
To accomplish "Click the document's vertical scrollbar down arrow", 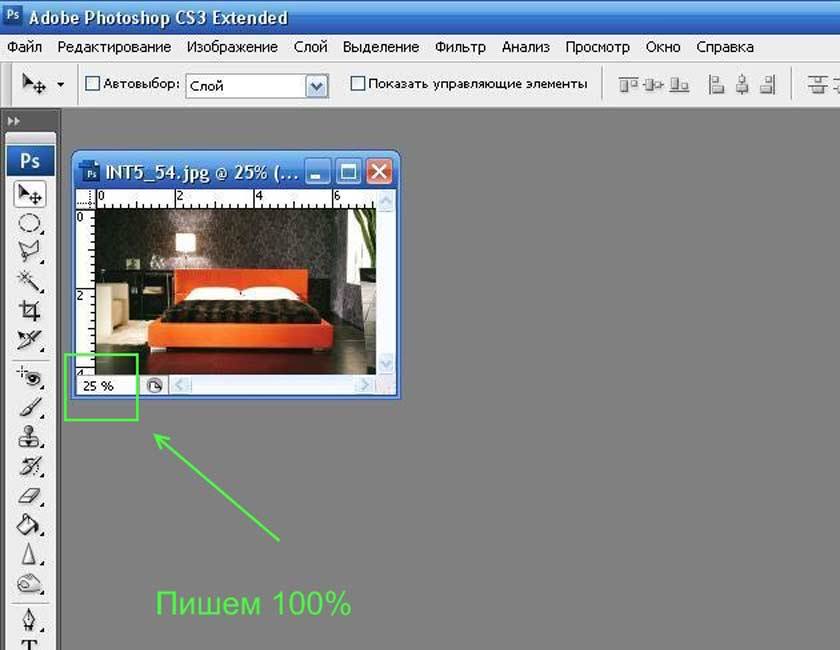I will coord(387,364).
